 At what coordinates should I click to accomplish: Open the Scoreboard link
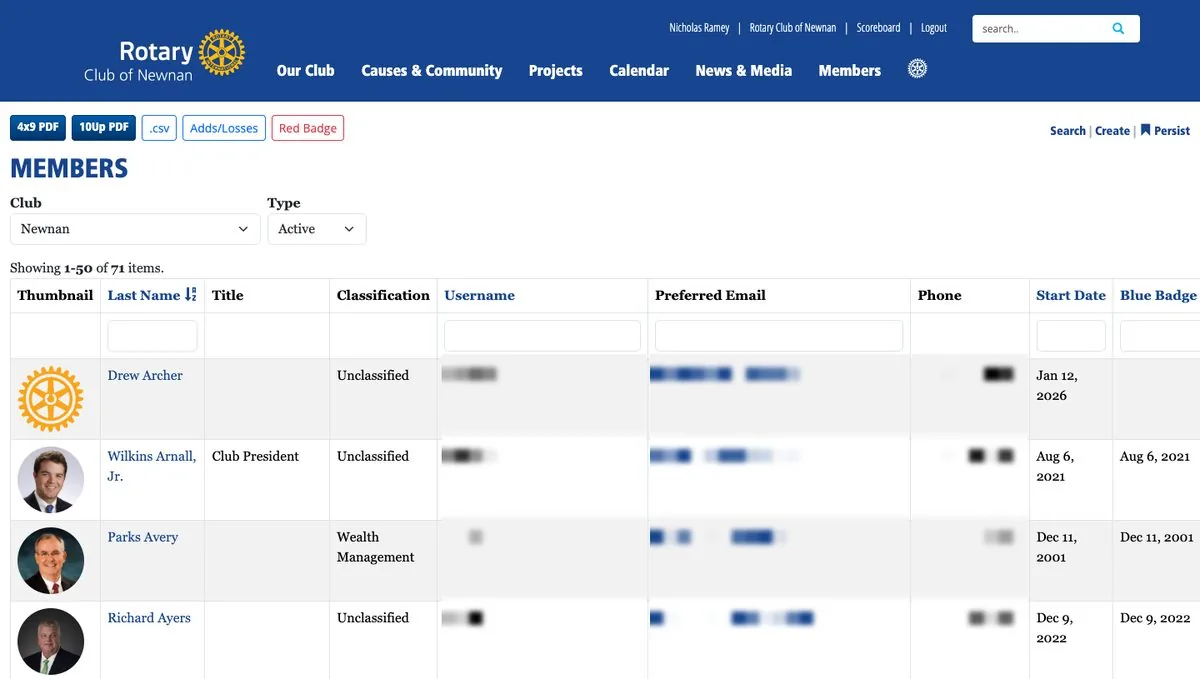(x=878, y=28)
